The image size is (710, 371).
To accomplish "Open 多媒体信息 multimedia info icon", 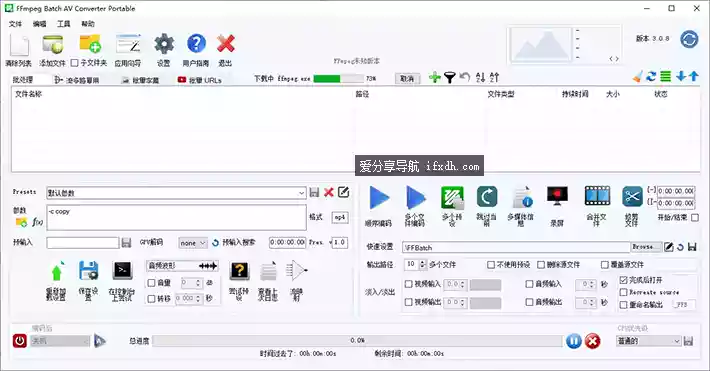I will coord(522,198).
